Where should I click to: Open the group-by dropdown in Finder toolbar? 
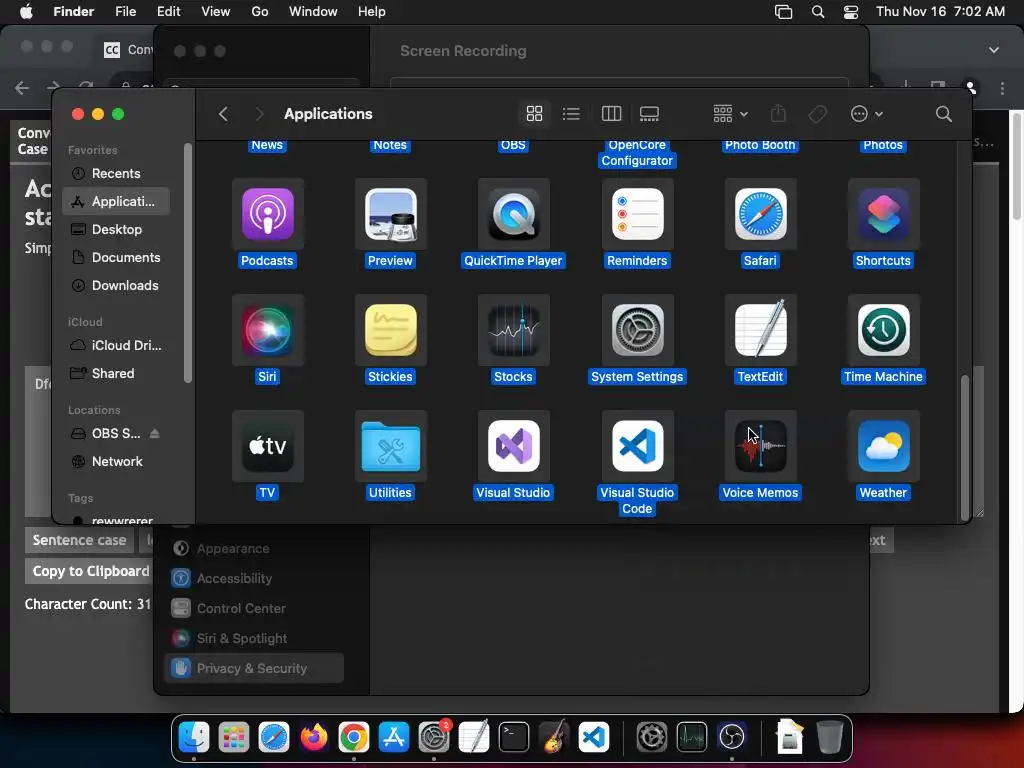point(730,114)
